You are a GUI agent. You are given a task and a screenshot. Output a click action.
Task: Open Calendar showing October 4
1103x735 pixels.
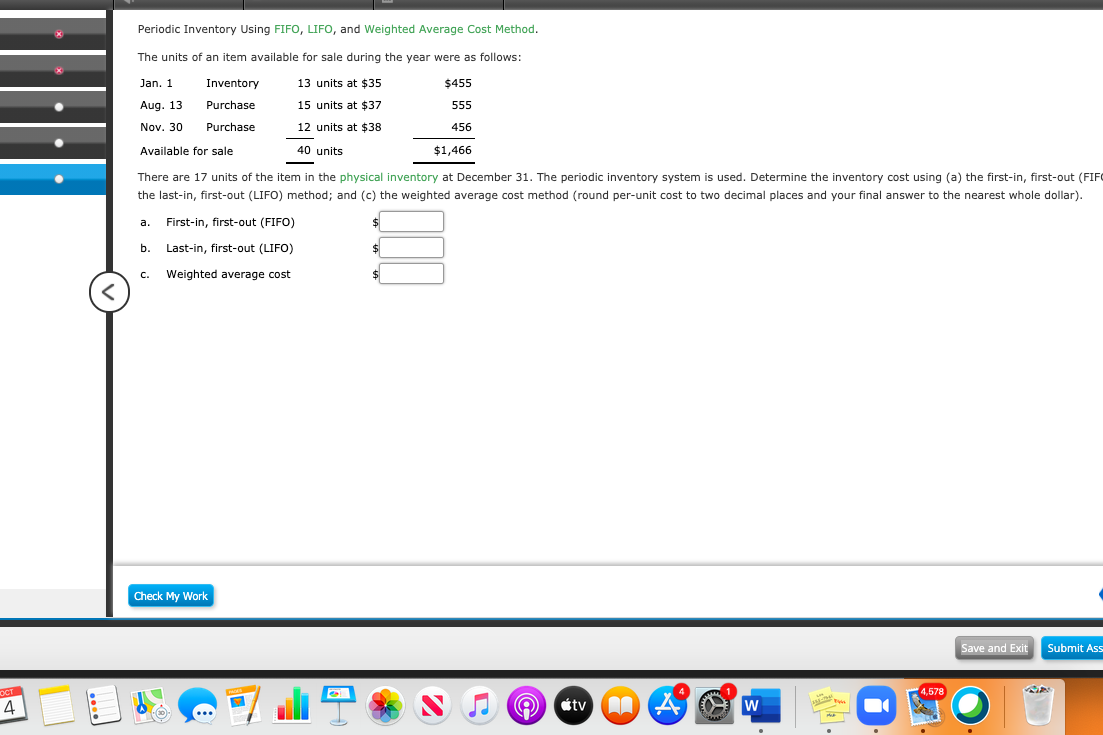[x=14, y=706]
